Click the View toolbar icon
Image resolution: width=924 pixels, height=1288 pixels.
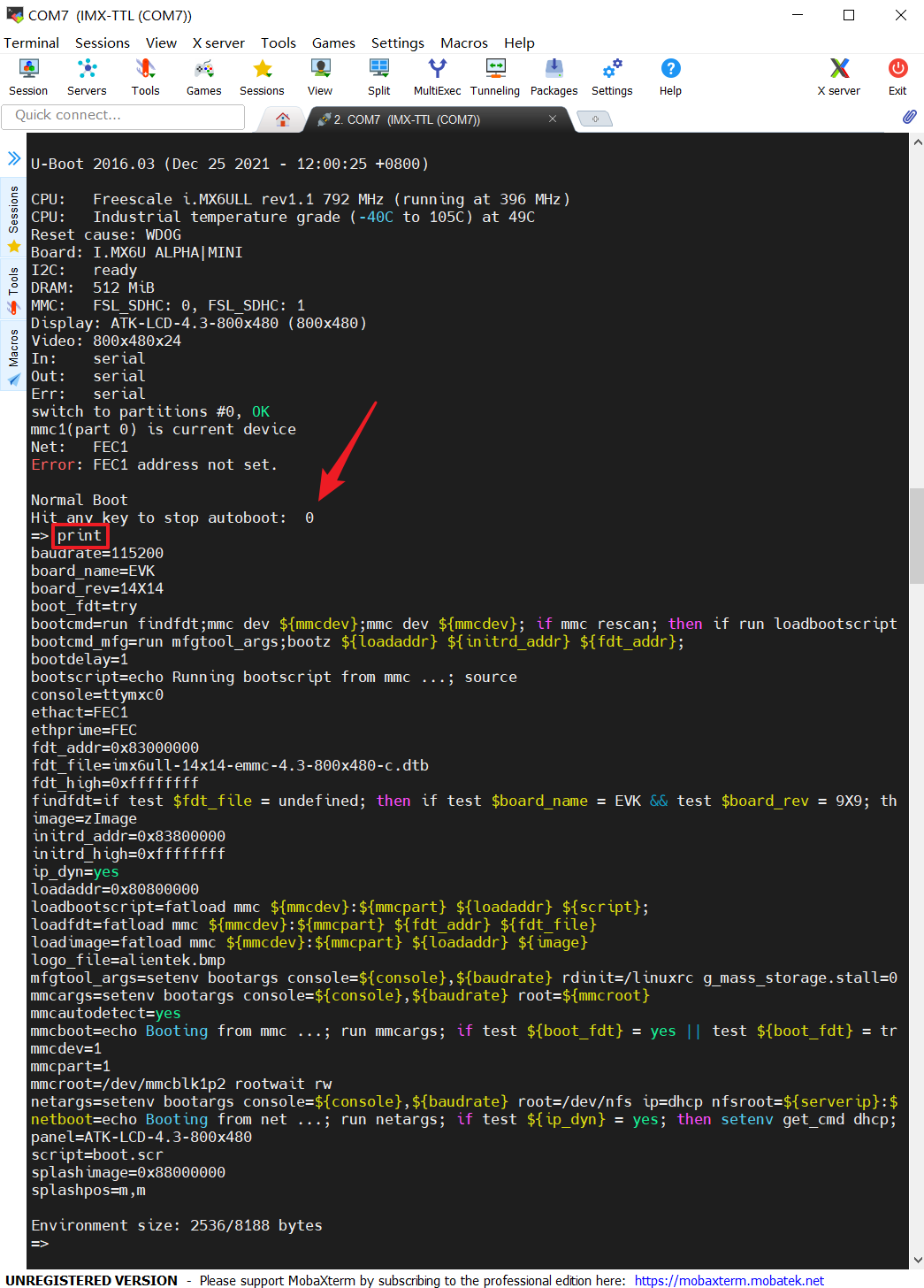tap(320, 77)
